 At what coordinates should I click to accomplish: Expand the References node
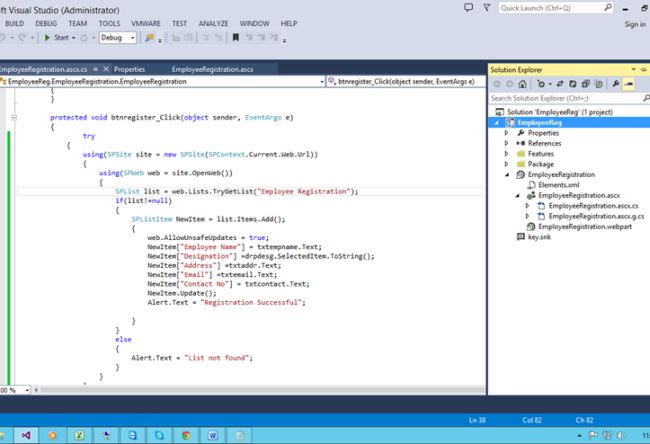point(507,143)
